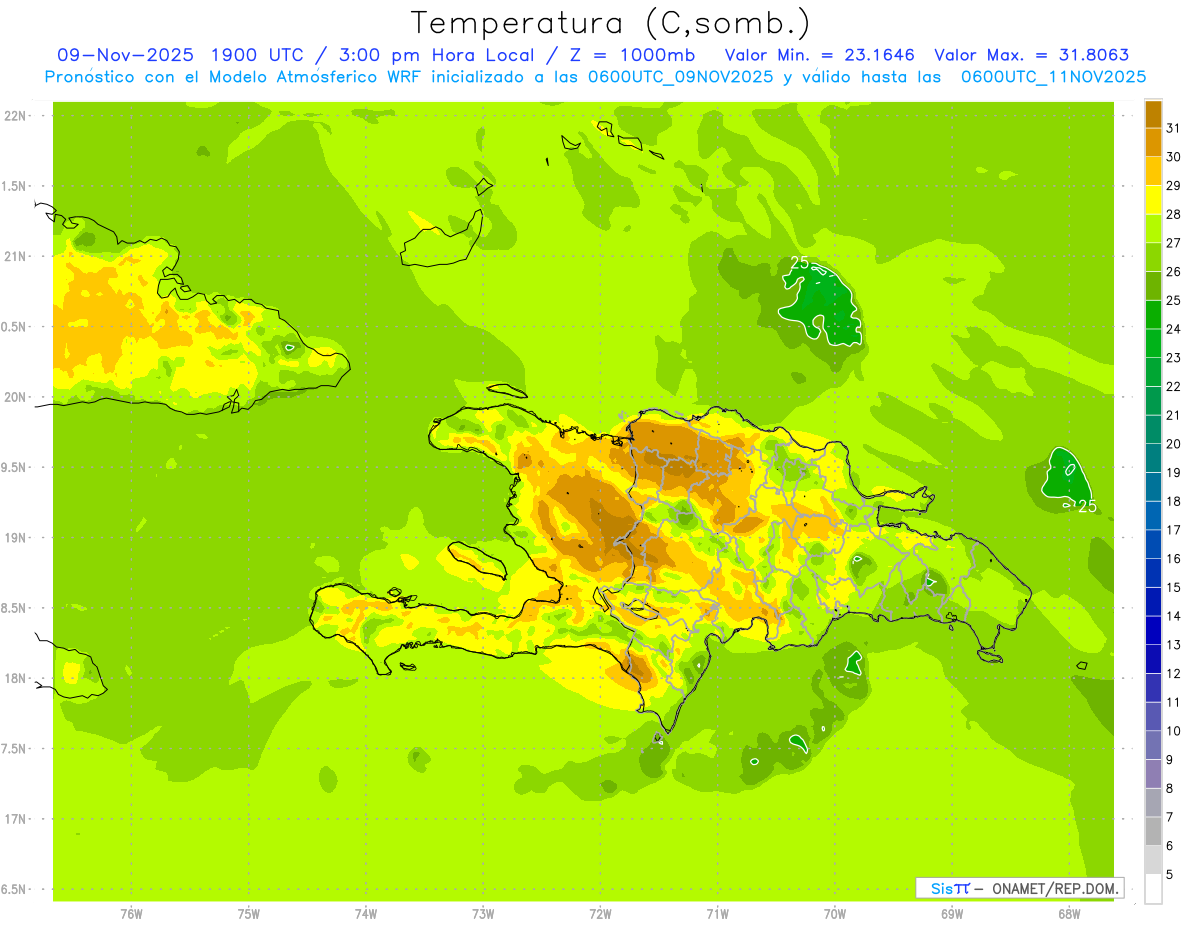The image size is (1200, 927).
Task: Pick the gray swatch between 6 and 7
Action: [x=1153, y=831]
